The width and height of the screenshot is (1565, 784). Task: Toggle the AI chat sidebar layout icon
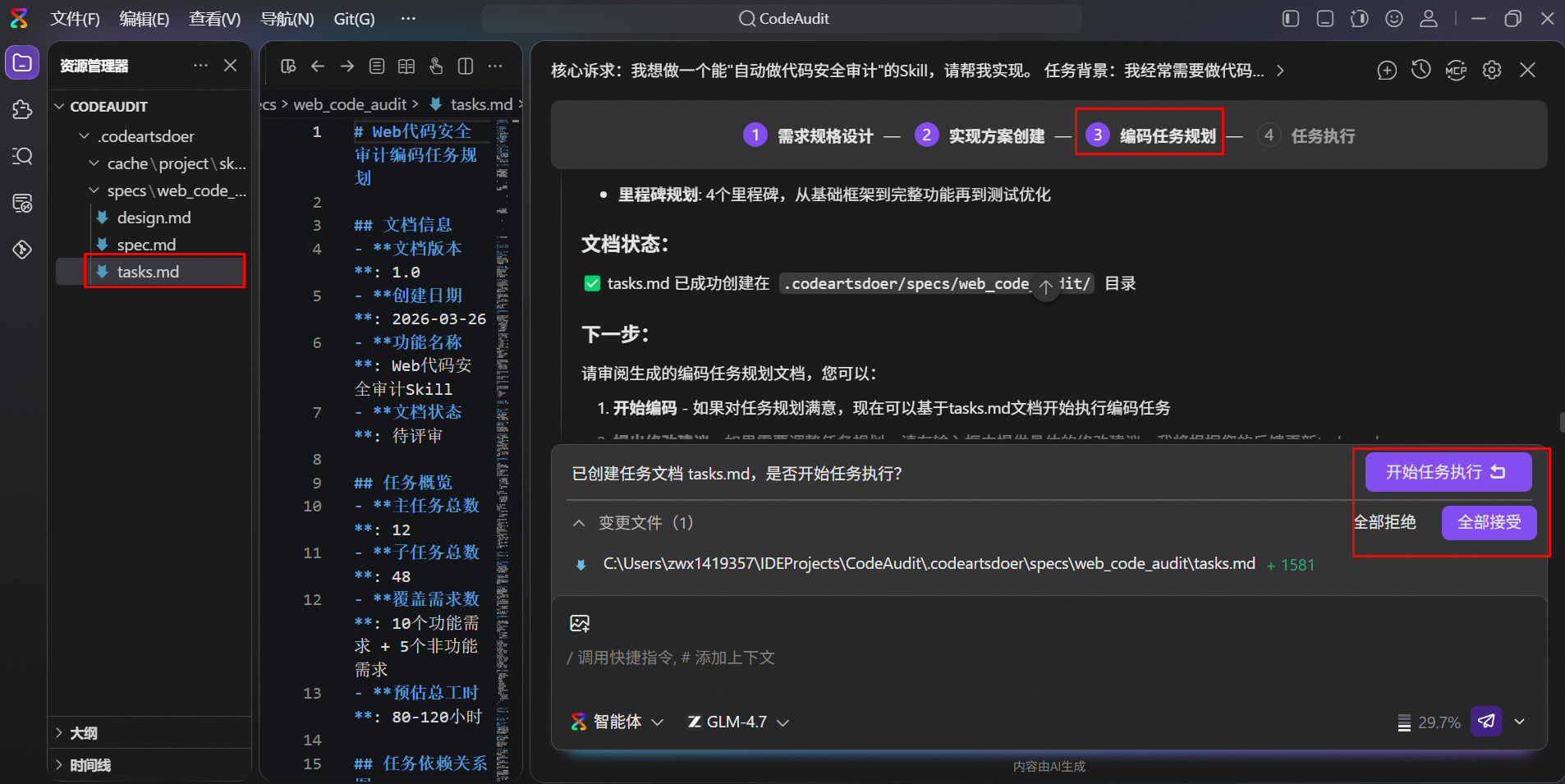click(1360, 18)
